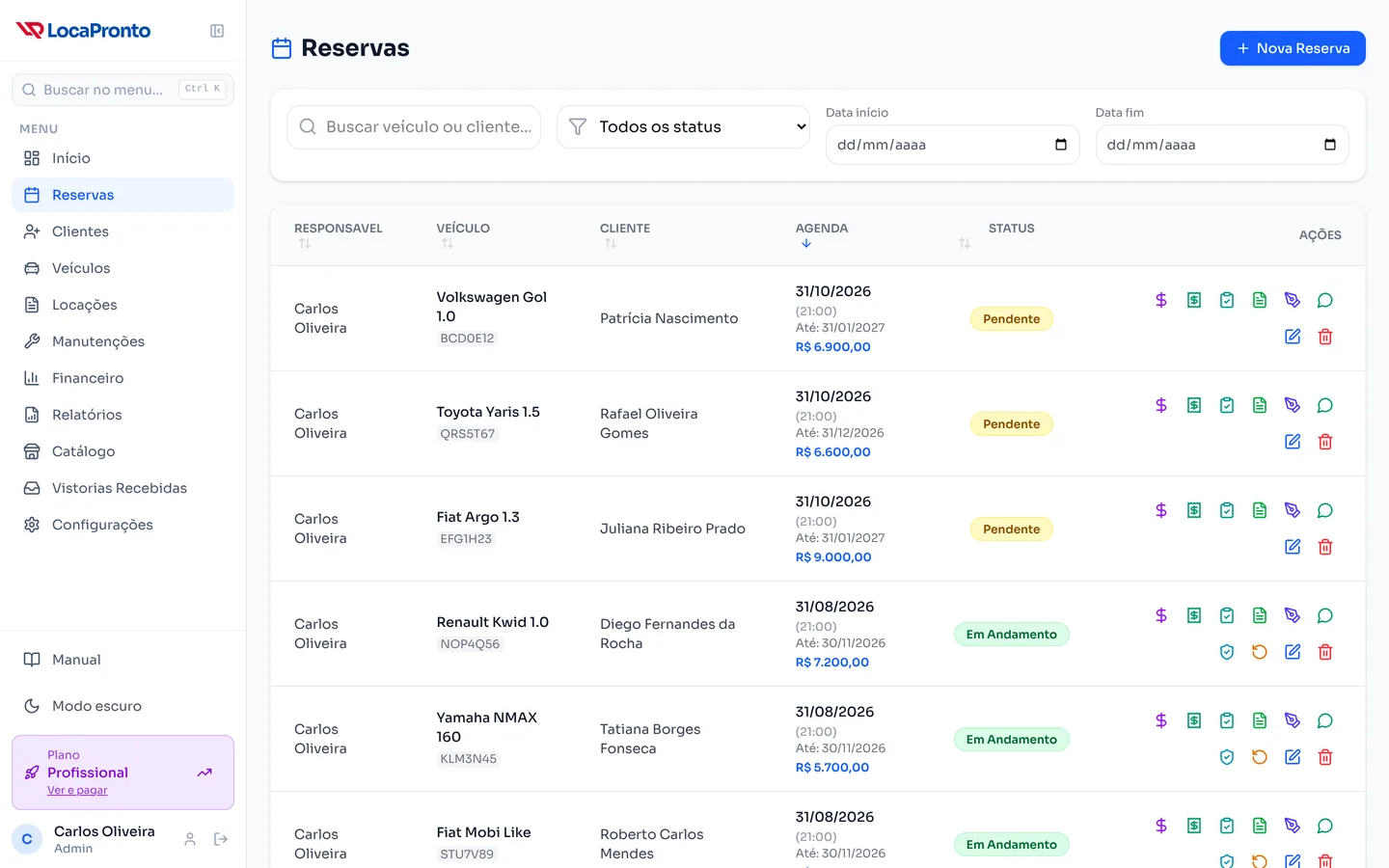1389x868 pixels.
Task: Click clipboard checklist icon in Toyota Yaris row
Action: (1227, 405)
